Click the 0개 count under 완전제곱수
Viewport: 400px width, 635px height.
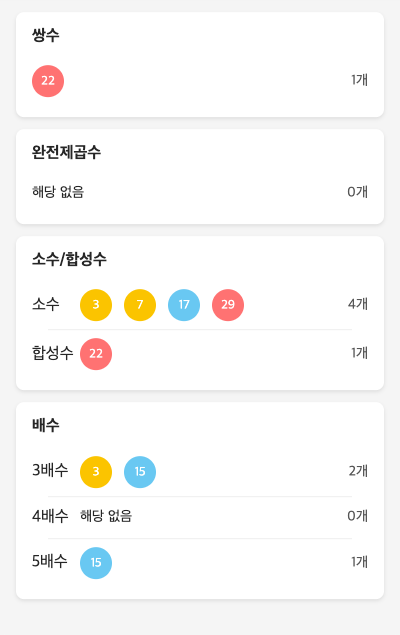click(357, 192)
